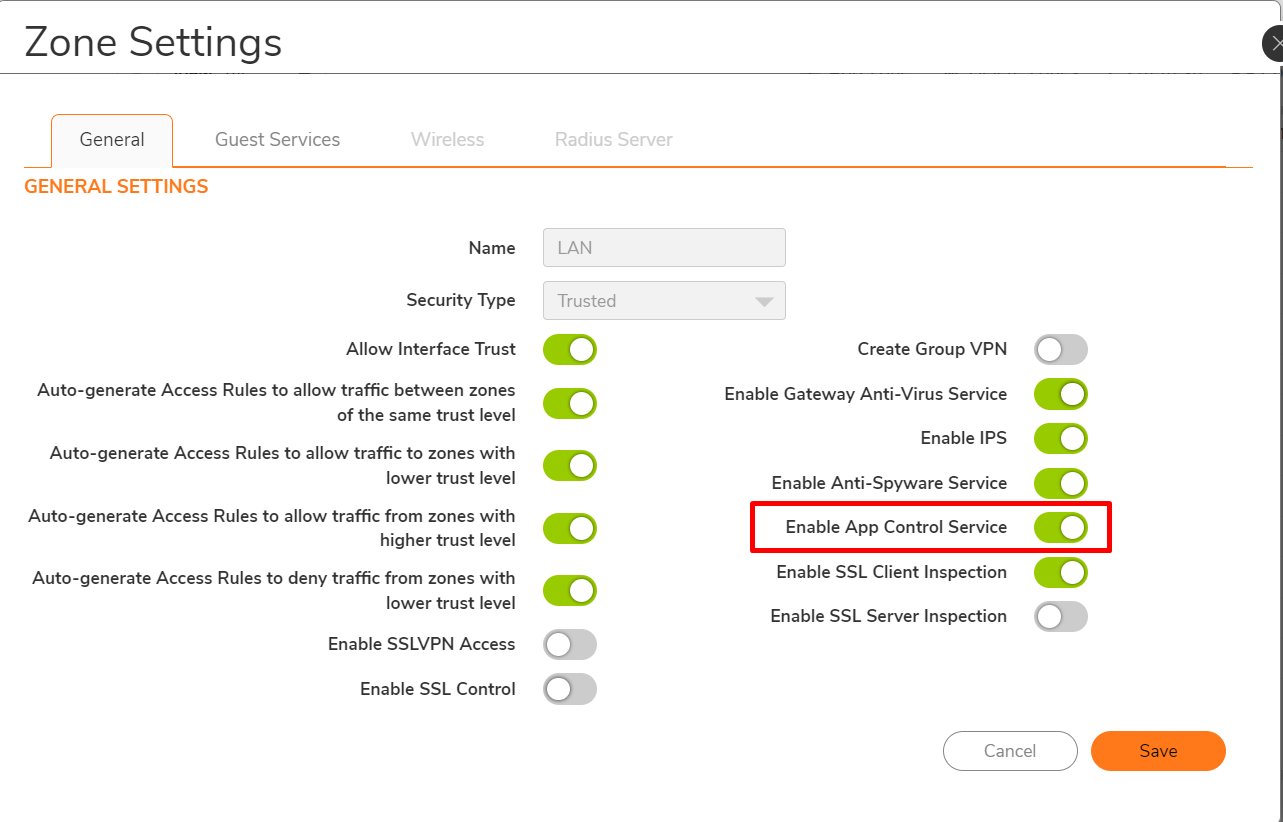Disable Gateway Anti-Virus Service switch
The width and height of the screenshot is (1283, 822).
1061,394
